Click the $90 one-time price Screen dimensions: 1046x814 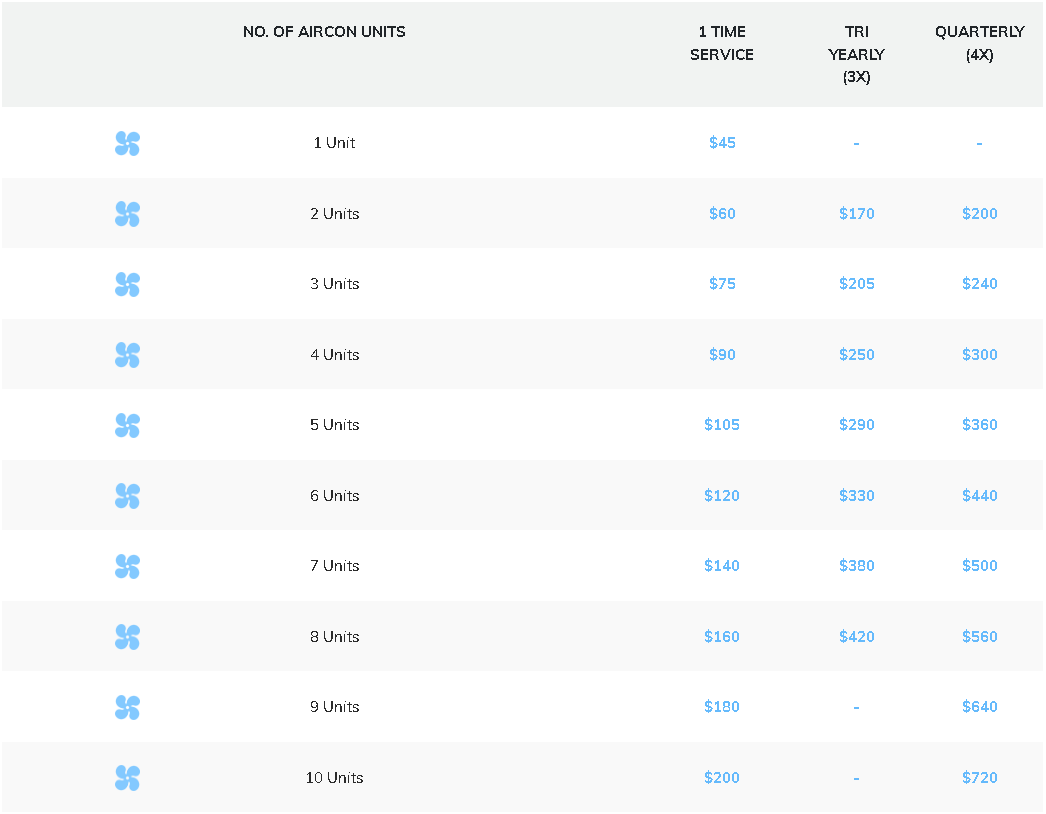click(x=722, y=354)
